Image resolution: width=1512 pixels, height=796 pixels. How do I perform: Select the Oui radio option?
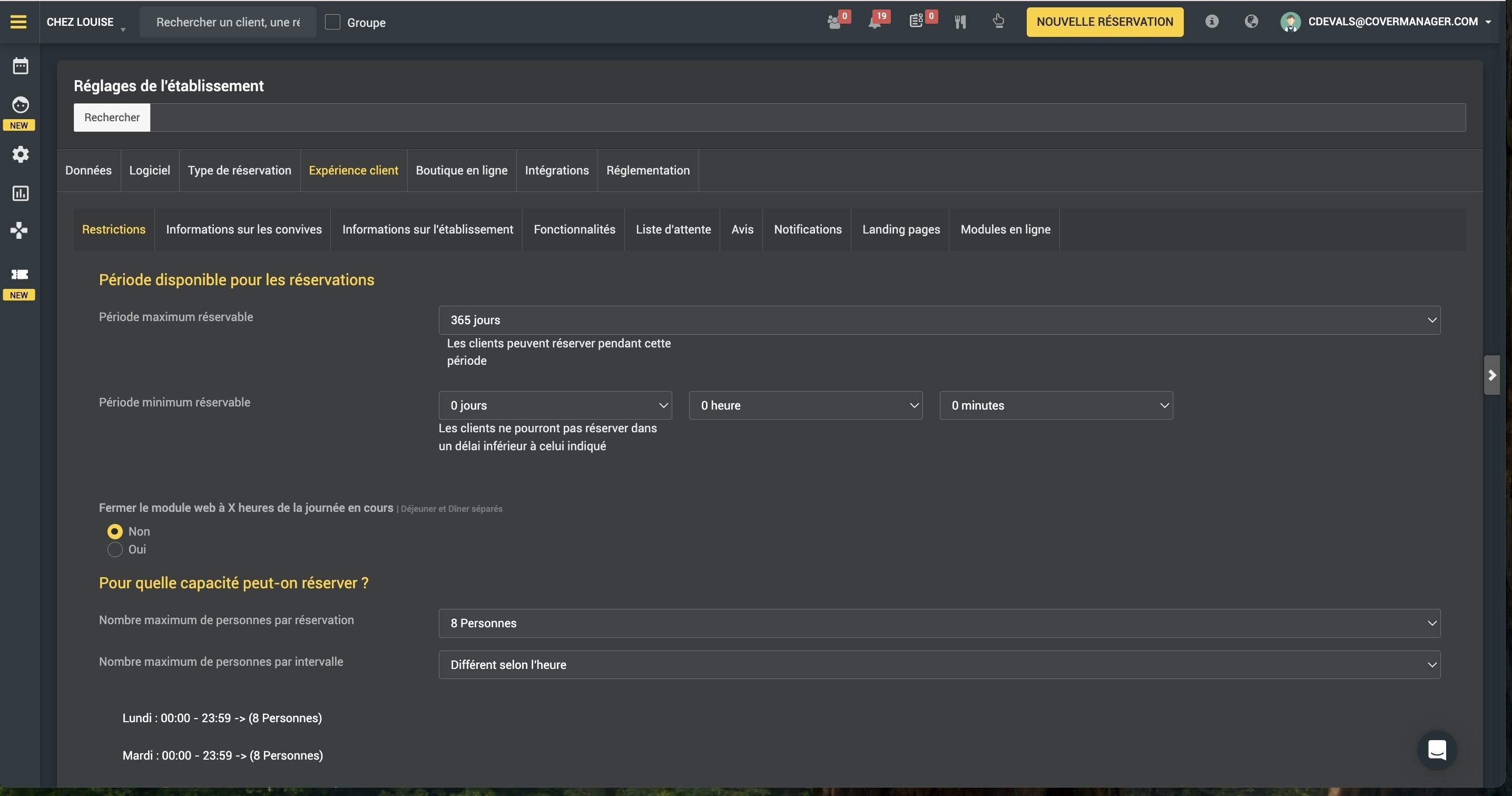(x=115, y=550)
